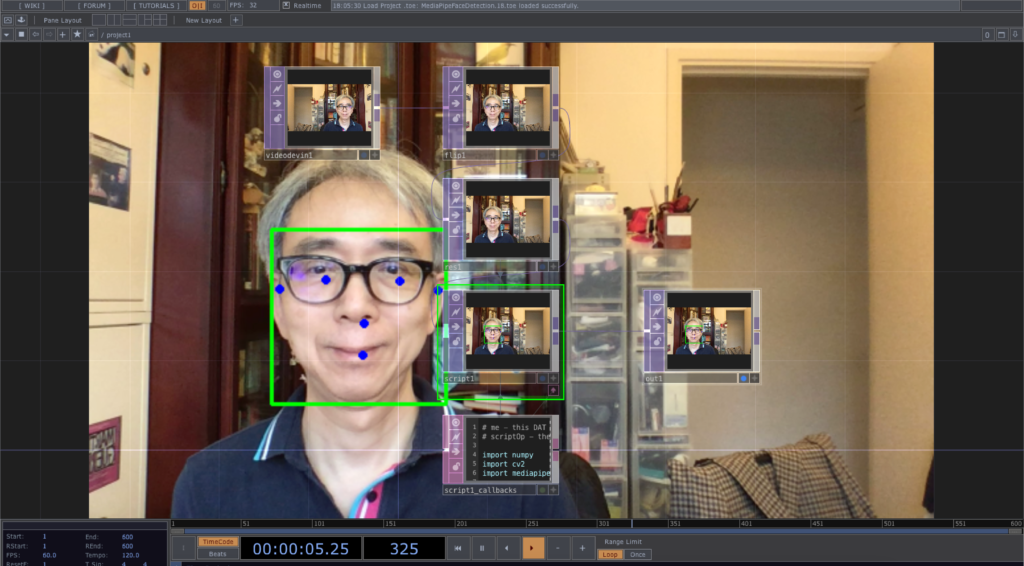Select the top-bottom split pane layout
The width and height of the screenshot is (1024, 566).
click(129, 20)
